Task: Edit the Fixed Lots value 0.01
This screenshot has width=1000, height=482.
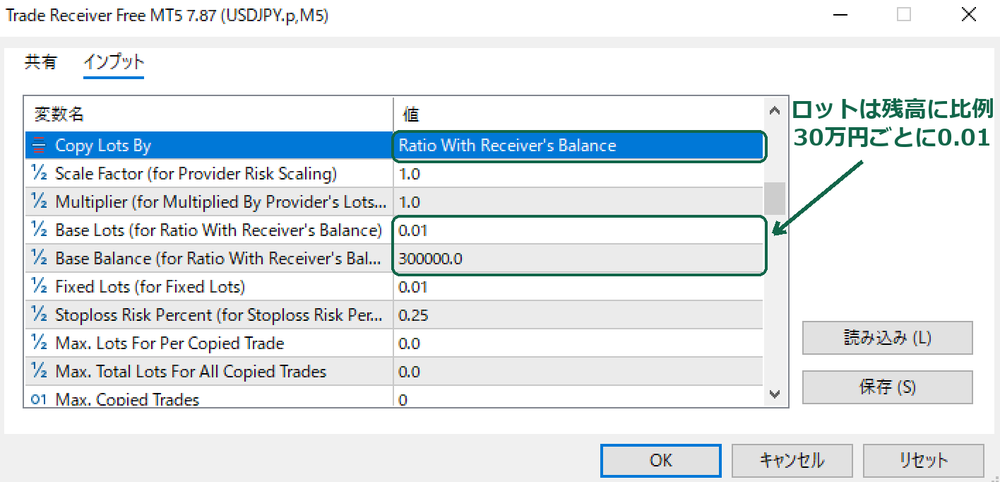Action: click(578, 287)
